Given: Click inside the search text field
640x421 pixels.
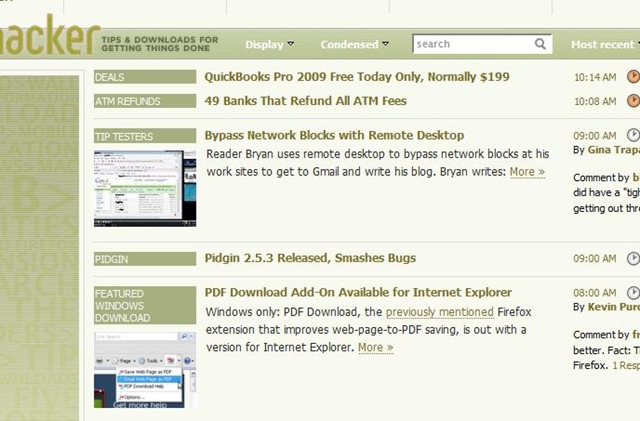Looking at the screenshot, I should pyautogui.click(x=473, y=44).
